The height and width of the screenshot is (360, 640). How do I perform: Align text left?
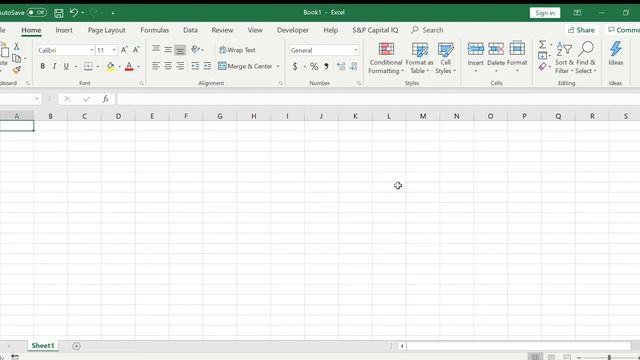click(156, 66)
